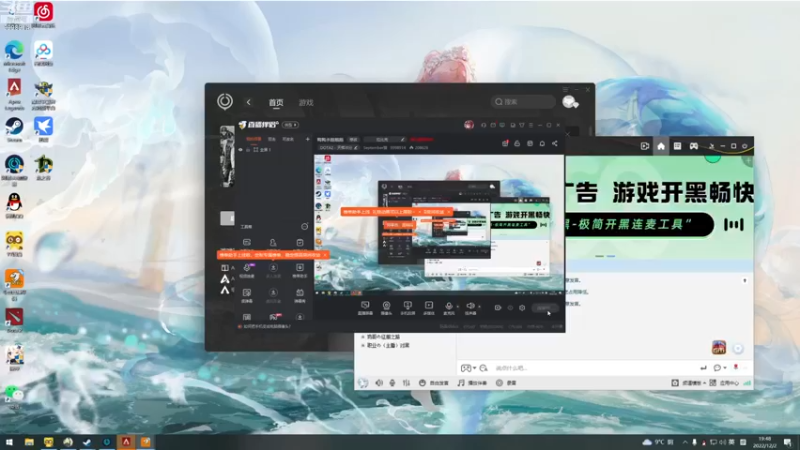The image size is (800, 450).
Task: Select the 全屏1 source row
Action: 273,150
